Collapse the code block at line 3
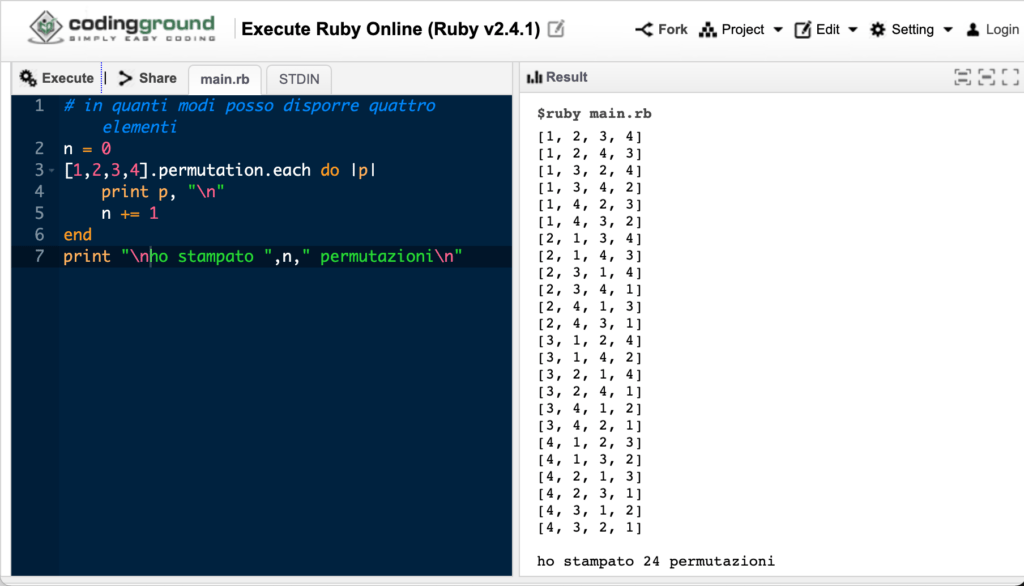 [x=52, y=171]
